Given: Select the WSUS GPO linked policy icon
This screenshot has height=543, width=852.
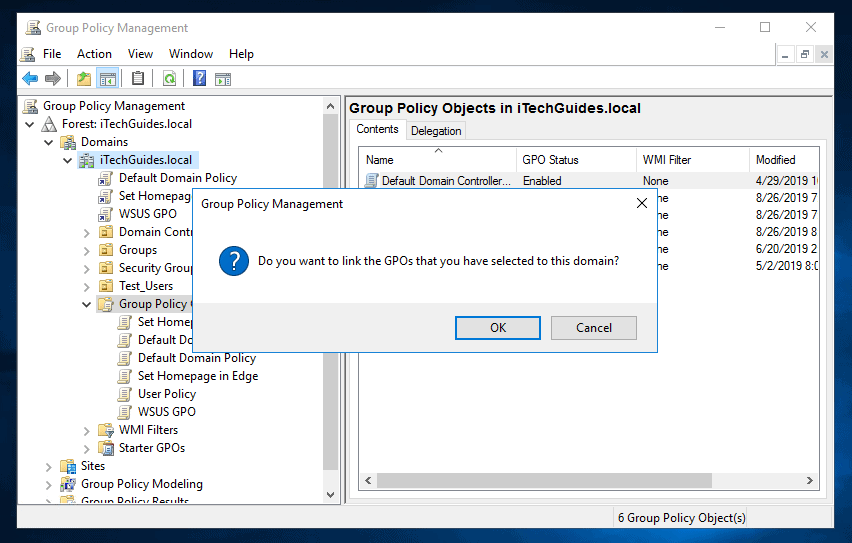Looking at the screenshot, I should coord(106,213).
